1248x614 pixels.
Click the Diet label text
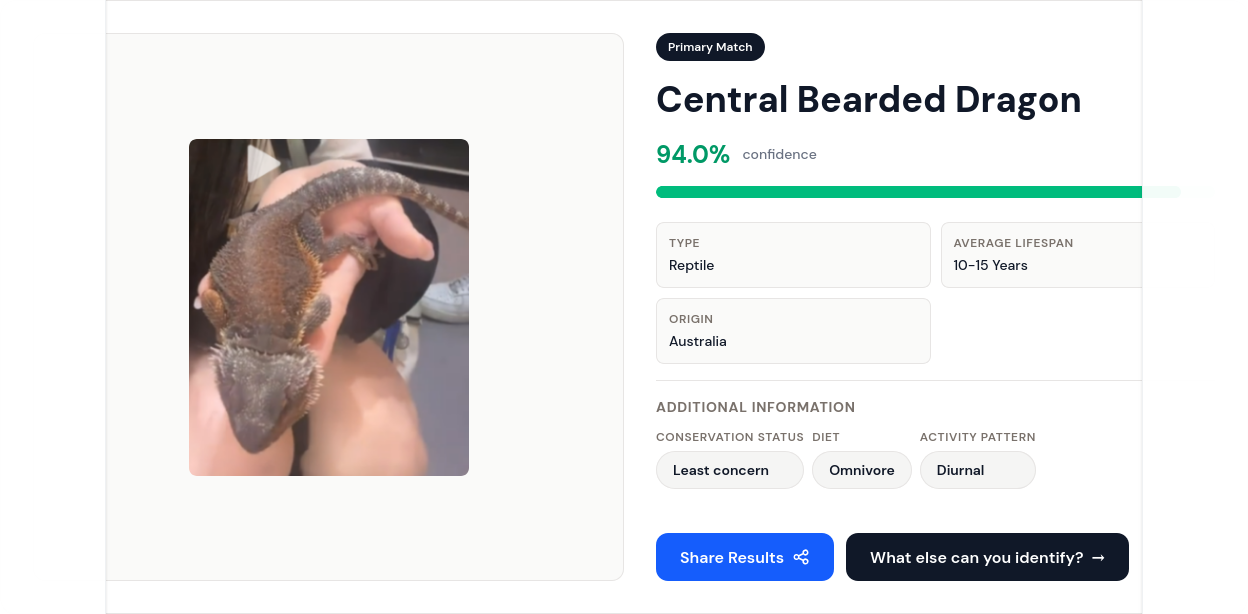pyautogui.click(x=826, y=437)
